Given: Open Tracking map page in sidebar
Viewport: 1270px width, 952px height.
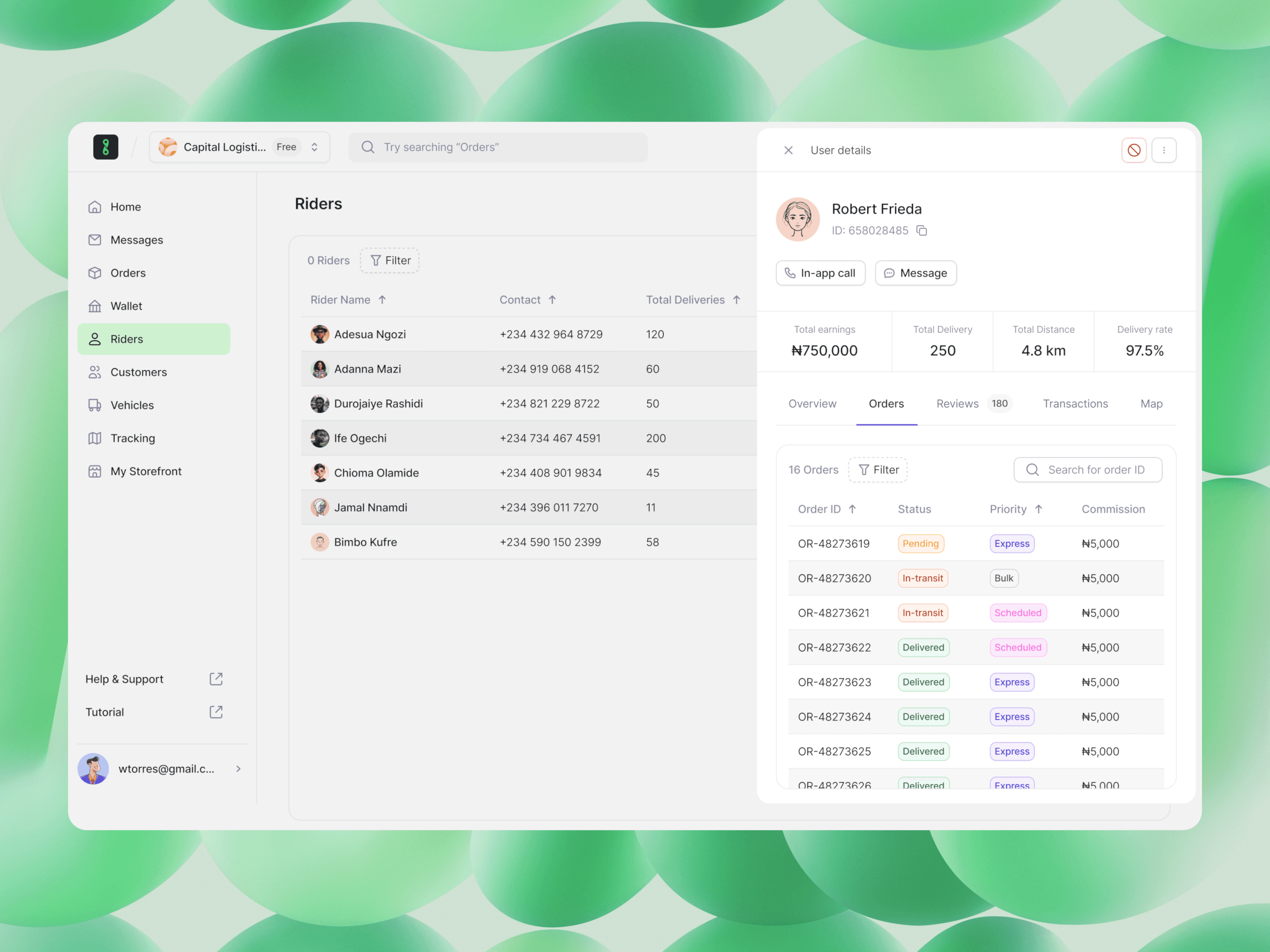Looking at the screenshot, I should (x=133, y=438).
